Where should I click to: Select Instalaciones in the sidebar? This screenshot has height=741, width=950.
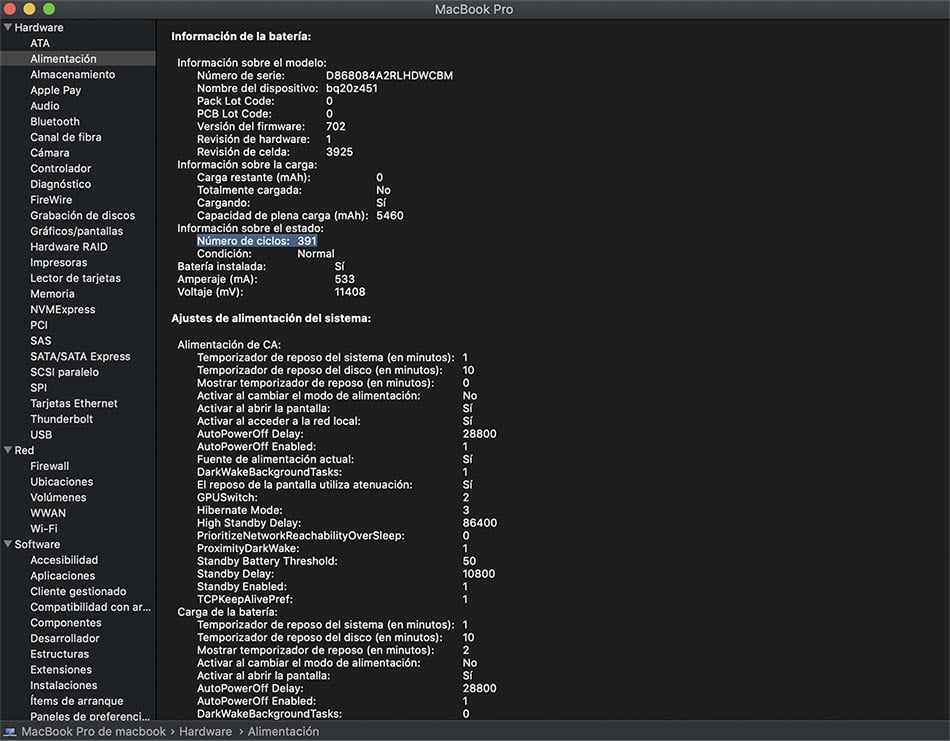pyautogui.click(x=64, y=685)
